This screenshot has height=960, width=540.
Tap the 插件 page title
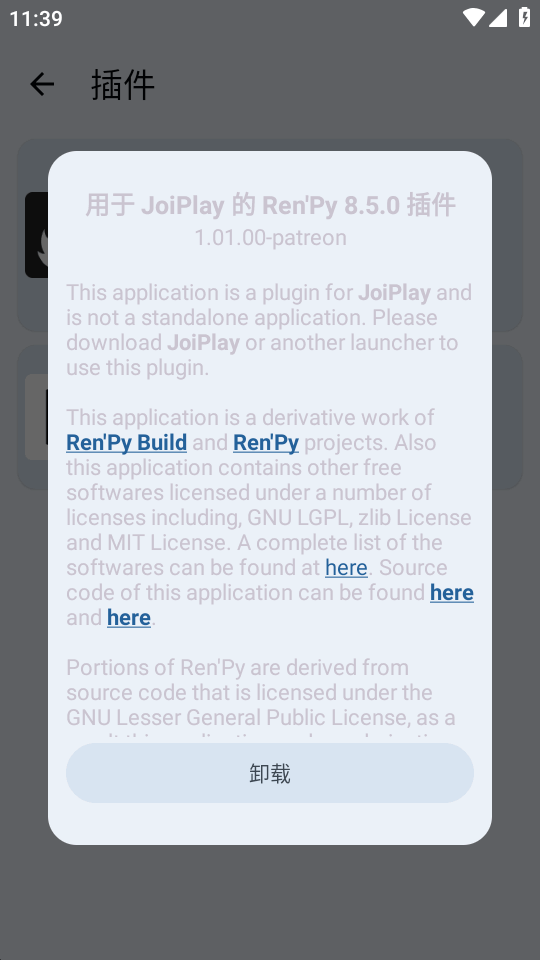[x=122, y=84]
